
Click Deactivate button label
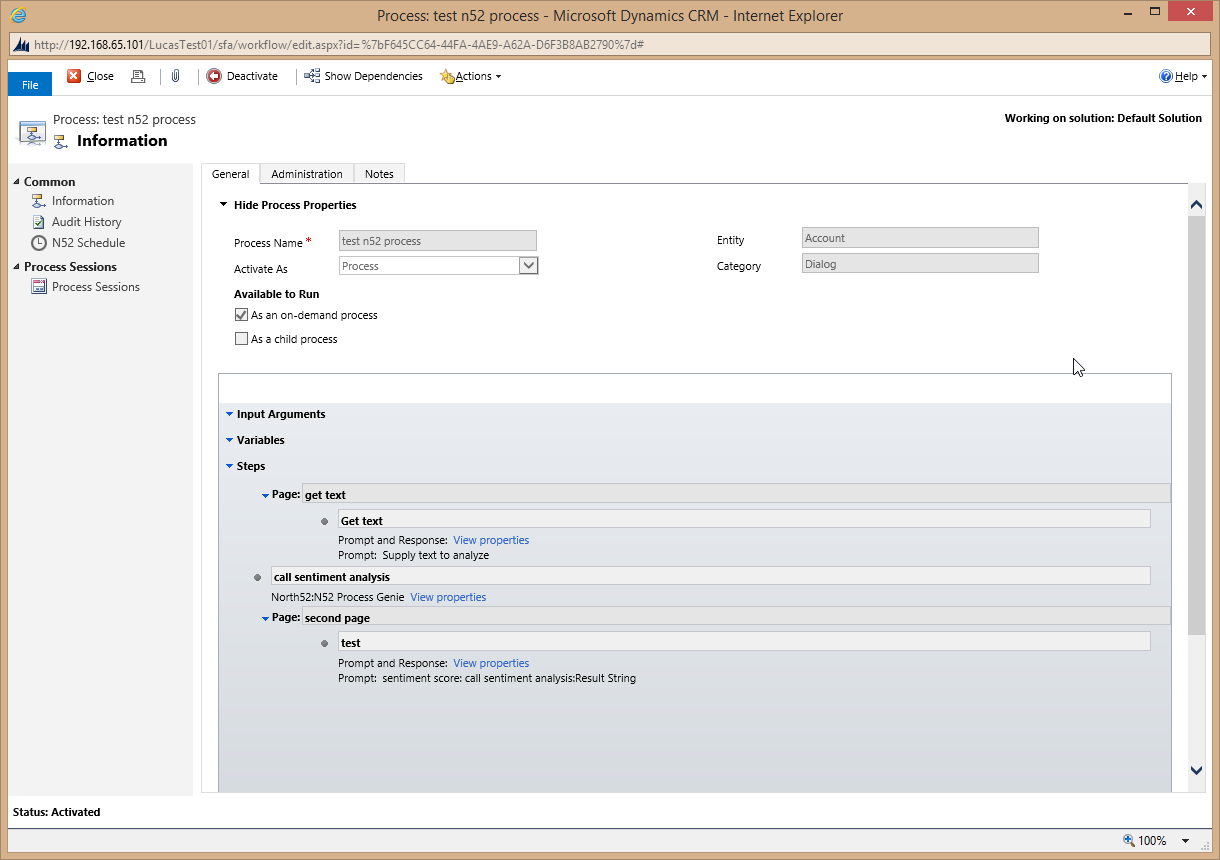(x=252, y=76)
